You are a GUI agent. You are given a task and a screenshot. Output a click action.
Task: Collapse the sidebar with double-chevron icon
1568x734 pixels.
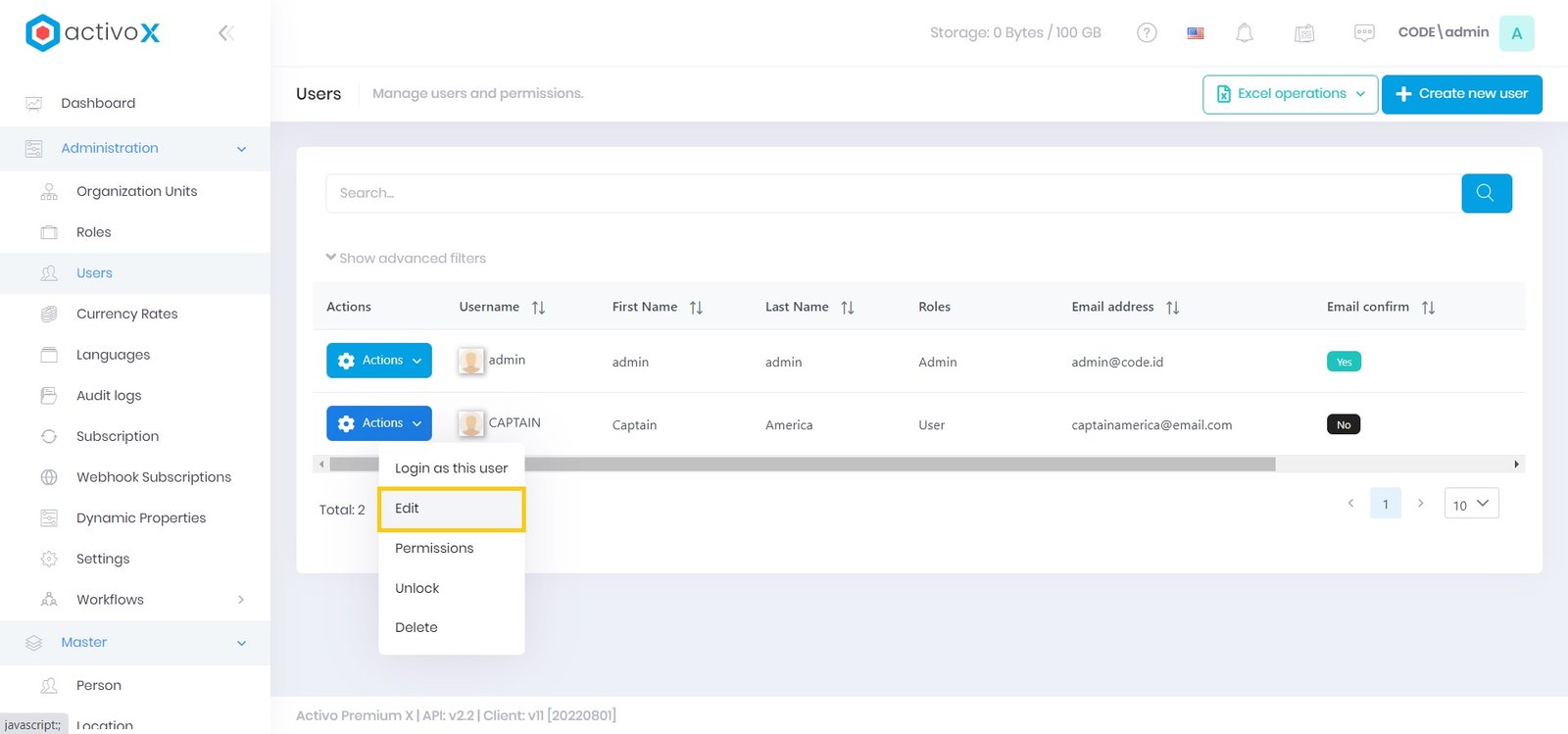point(225,33)
